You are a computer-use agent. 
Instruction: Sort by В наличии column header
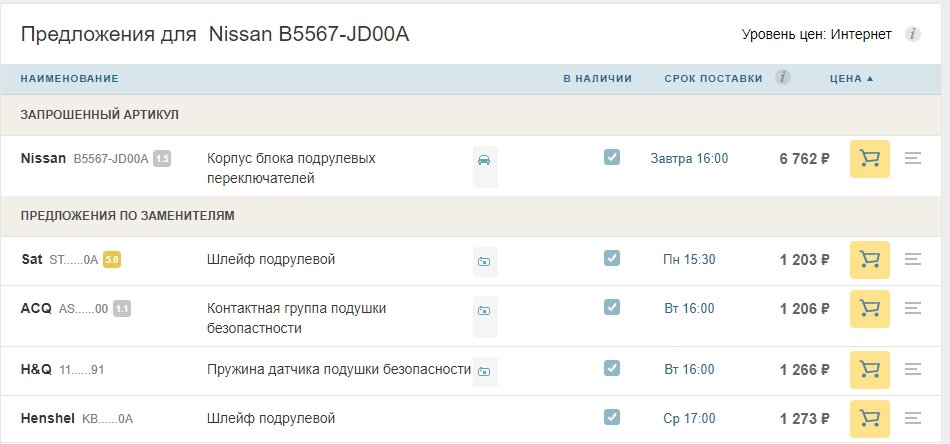coord(597,79)
